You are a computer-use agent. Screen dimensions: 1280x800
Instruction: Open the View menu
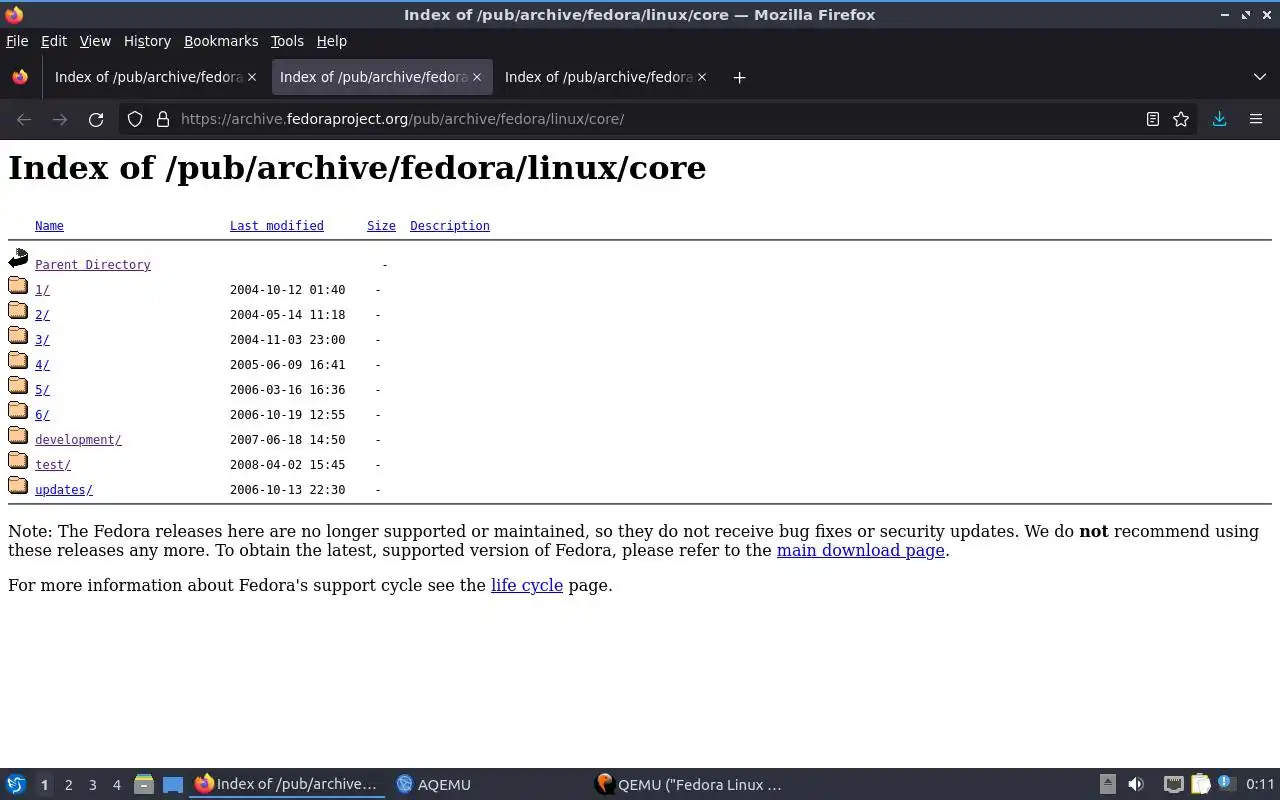point(95,41)
